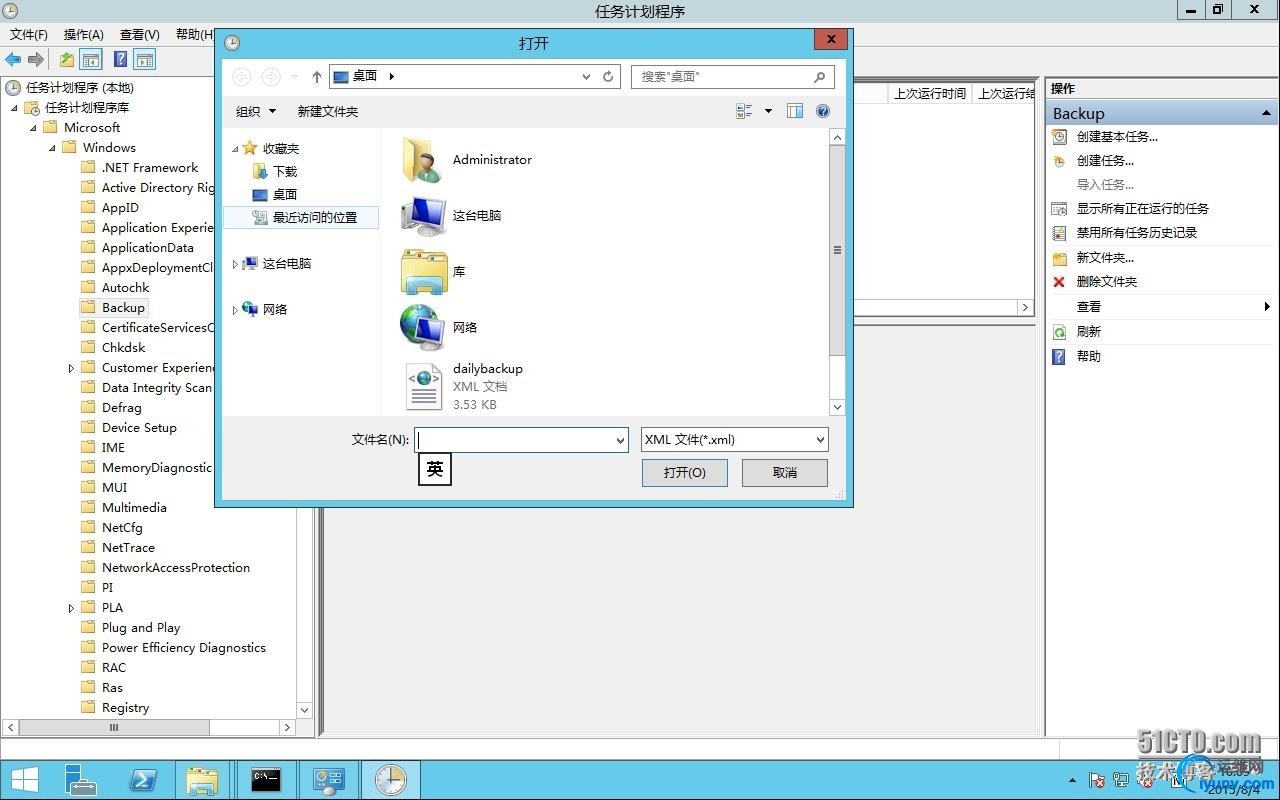Click the 取消 button
Screen dimensions: 1280x800
(x=785, y=473)
